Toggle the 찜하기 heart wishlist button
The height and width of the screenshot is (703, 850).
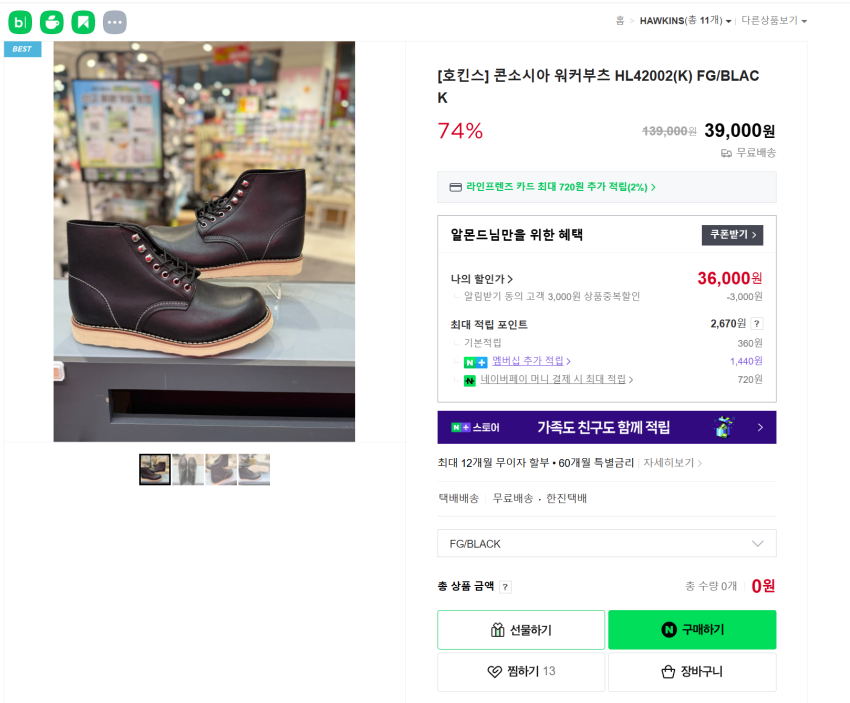520,672
